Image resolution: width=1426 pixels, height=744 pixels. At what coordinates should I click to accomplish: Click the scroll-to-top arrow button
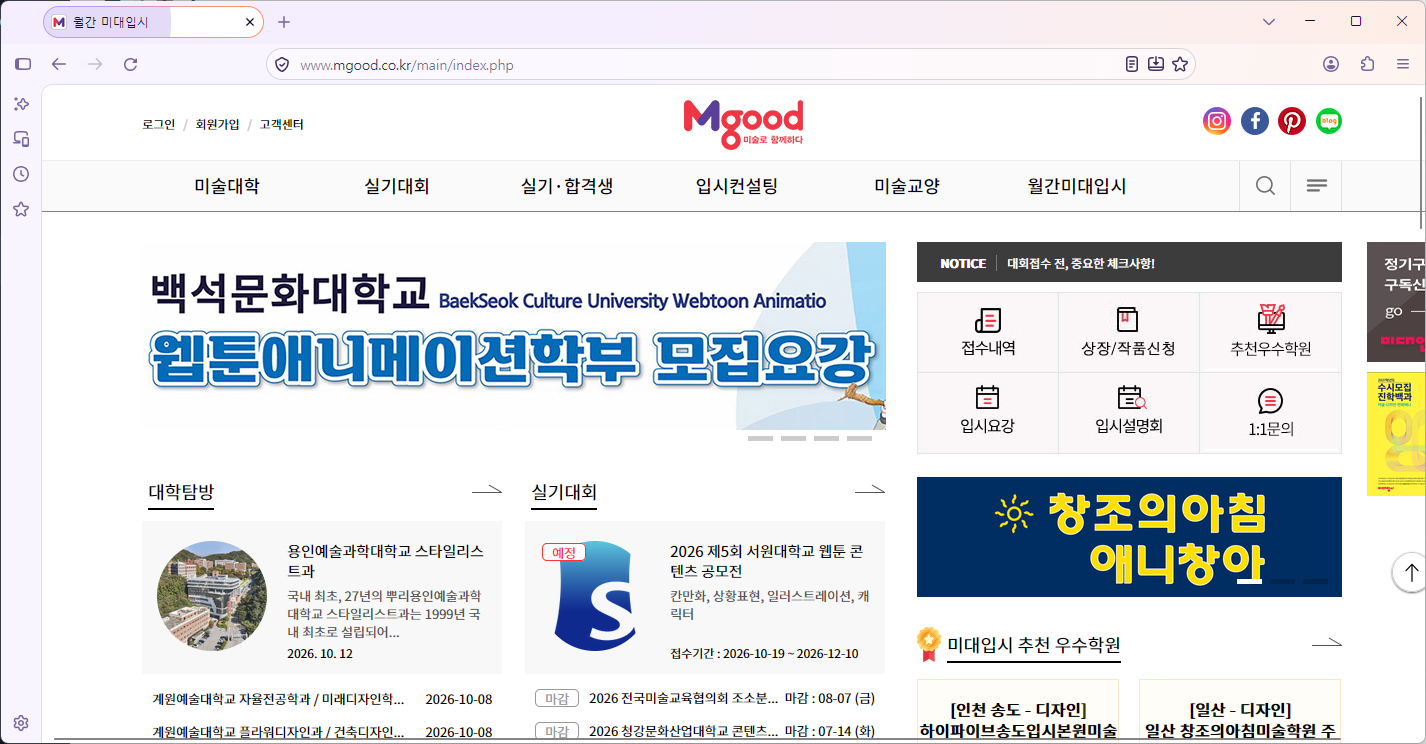1410,572
